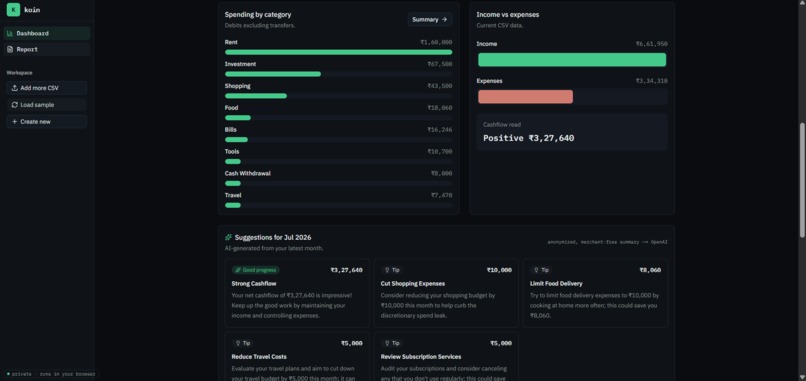
Task: Click the ₹7,470 Travel amount
Action: tap(442, 195)
